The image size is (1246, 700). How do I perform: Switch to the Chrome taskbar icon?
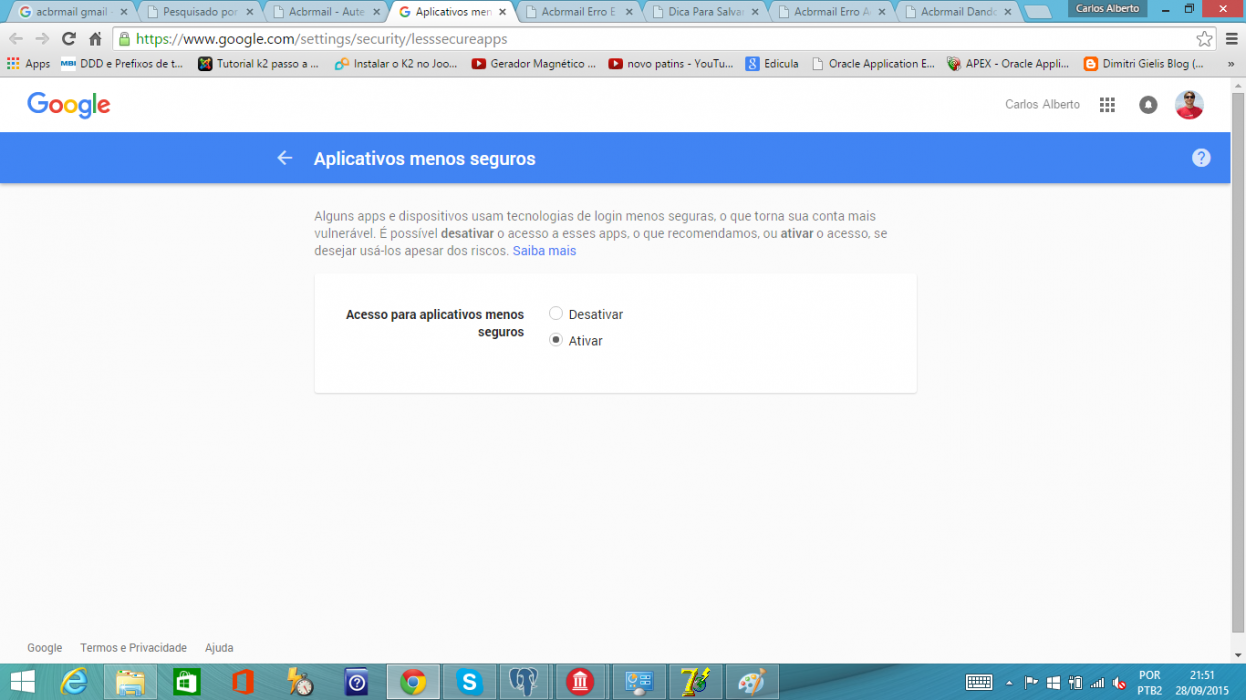[x=412, y=682]
